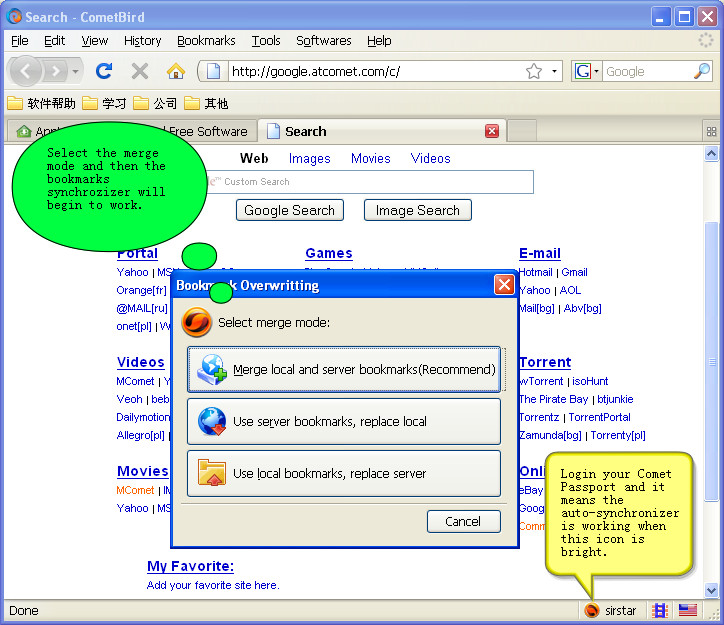Cancel the merge mode dialog
The image size is (724, 625).
pyautogui.click(x=464, y=522)
